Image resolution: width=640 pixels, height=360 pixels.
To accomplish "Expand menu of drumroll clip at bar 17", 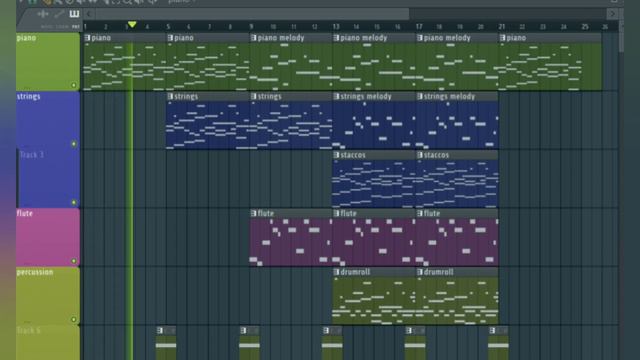I will (420, 272).
